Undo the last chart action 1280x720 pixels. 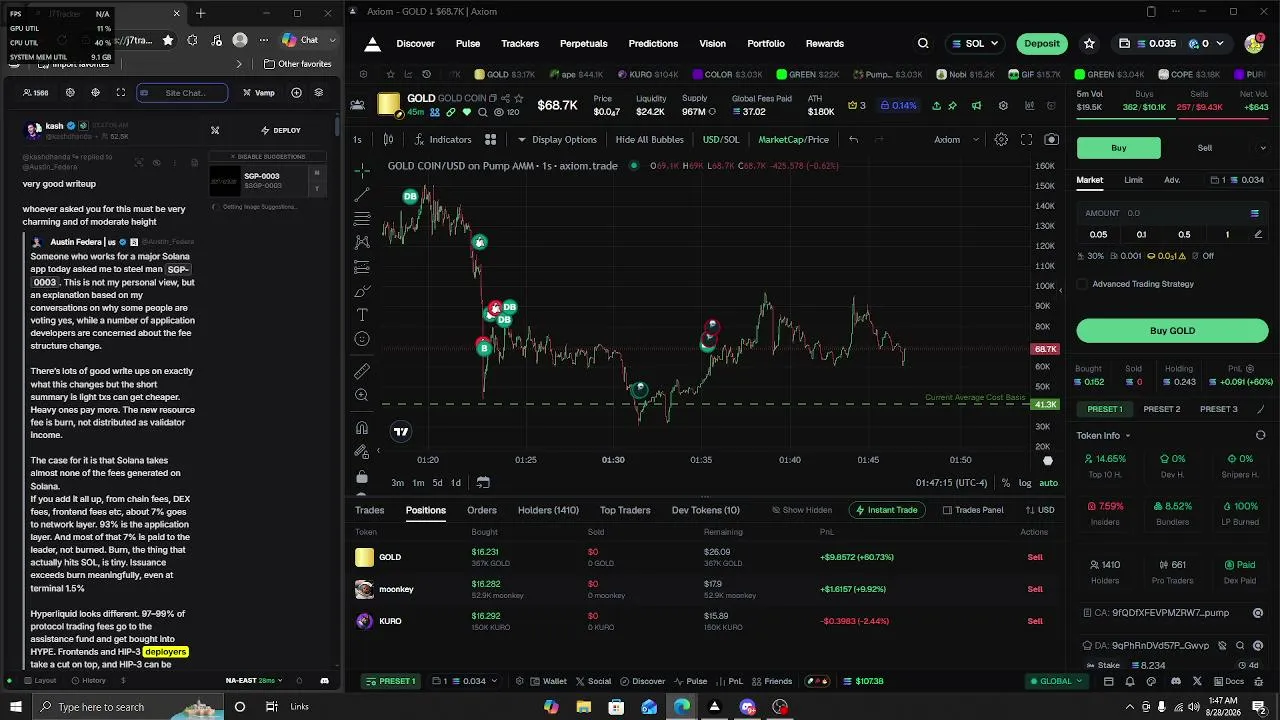click(x=853, y=140)
